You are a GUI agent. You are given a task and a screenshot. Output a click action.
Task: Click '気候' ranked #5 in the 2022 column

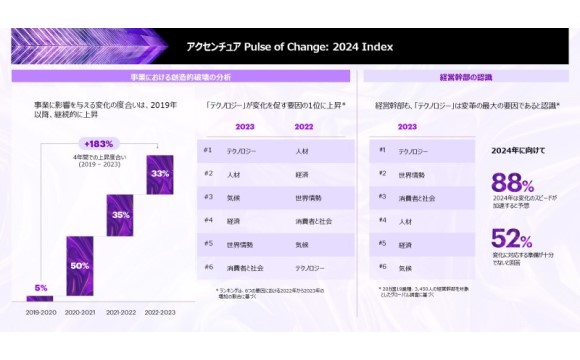point(302,245)
